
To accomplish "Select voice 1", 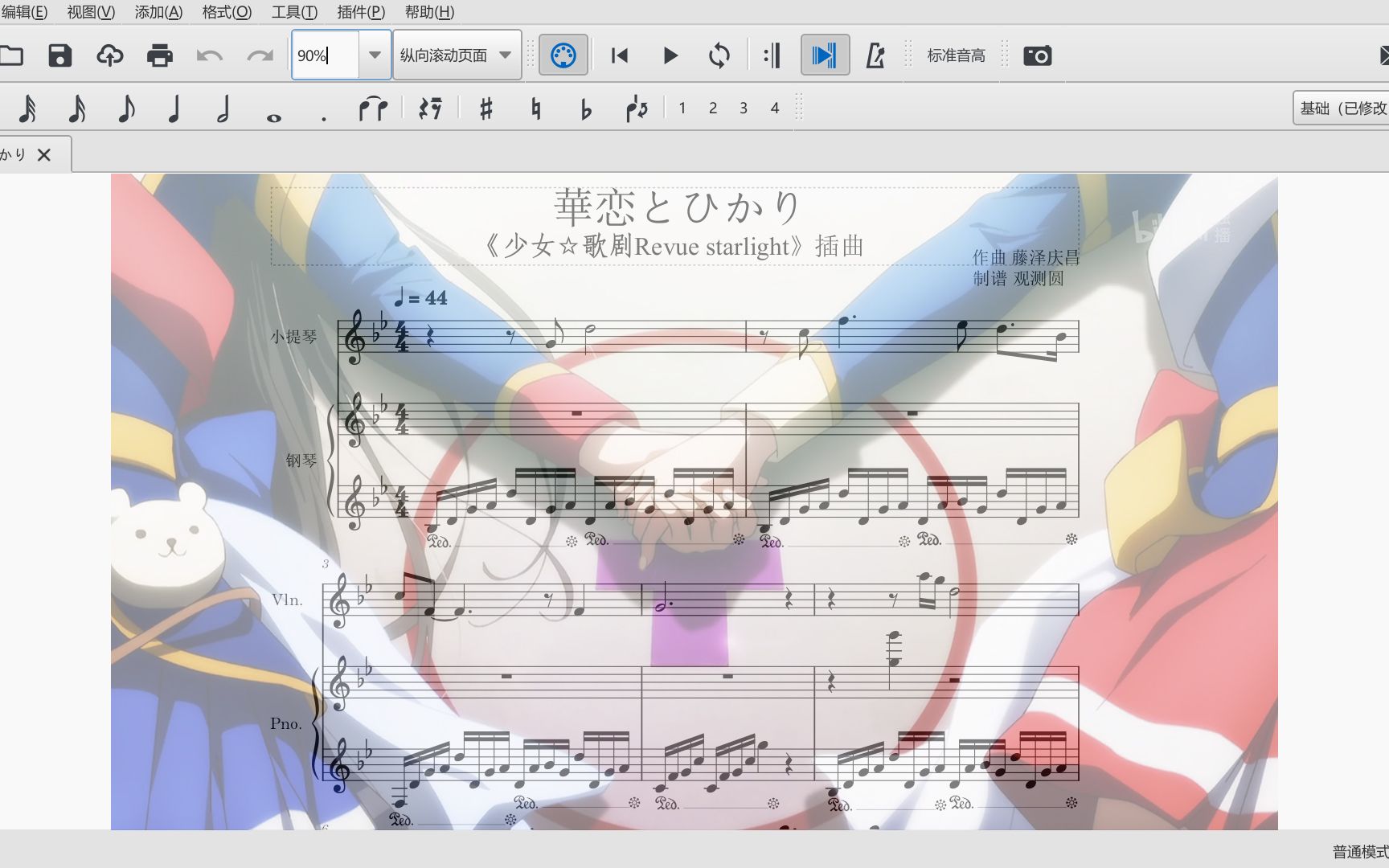I will click(x=682, y=108).
